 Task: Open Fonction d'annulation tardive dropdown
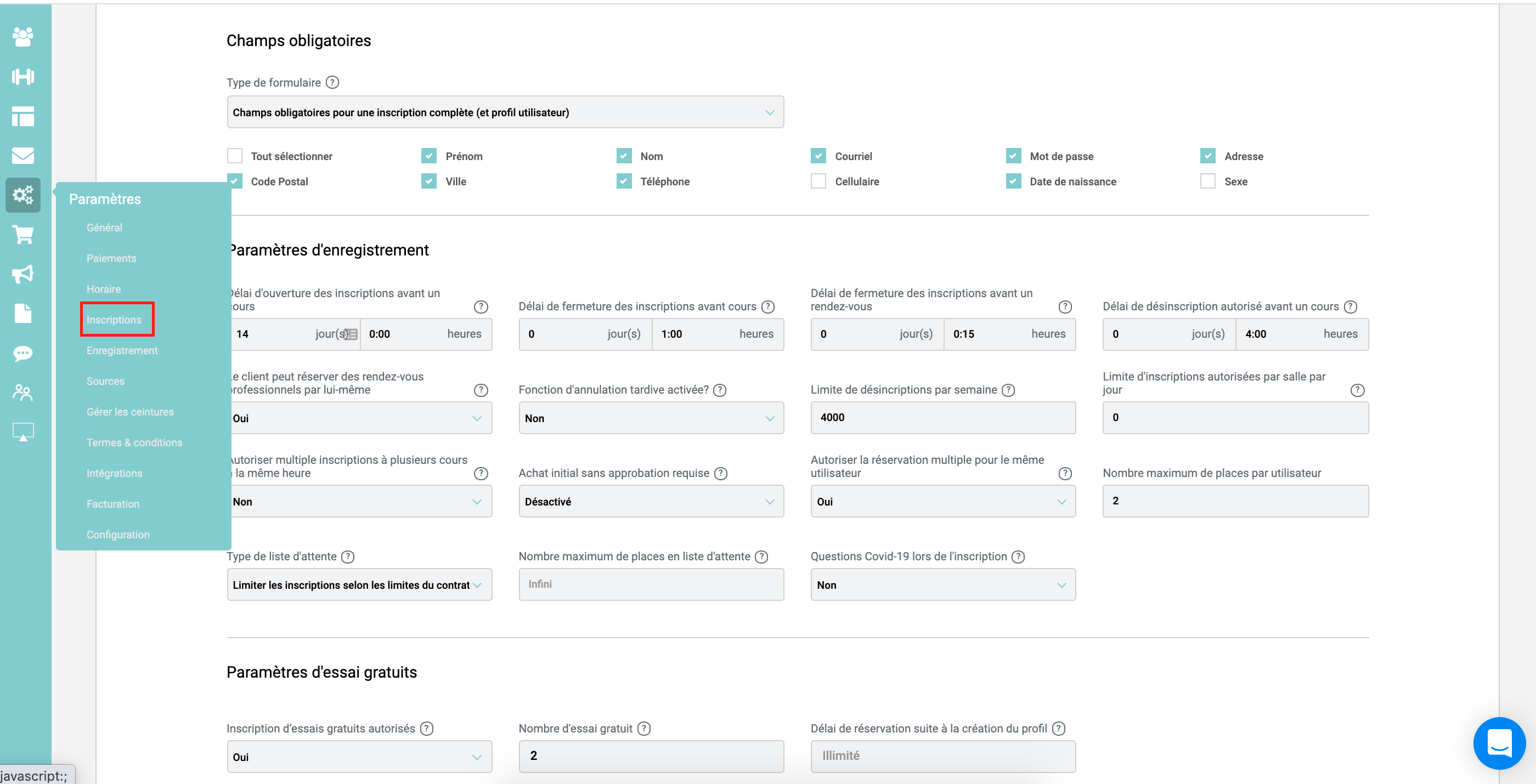pyautogui.click(x=651, y=418)
